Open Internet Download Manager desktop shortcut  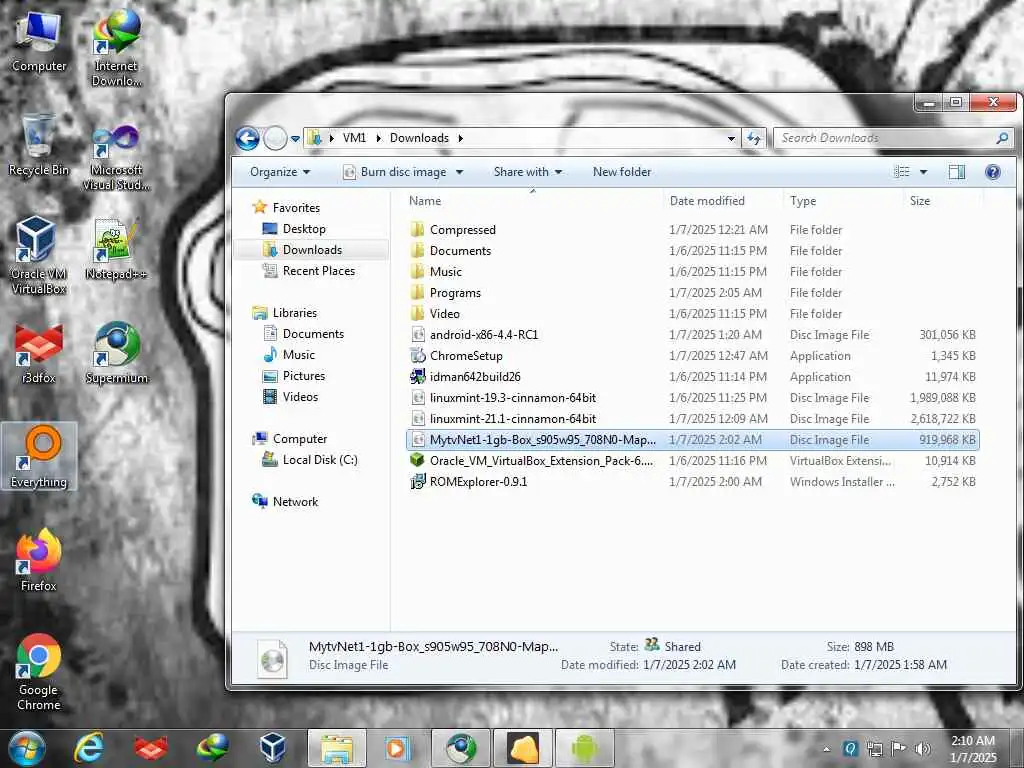tap(116, 49)
